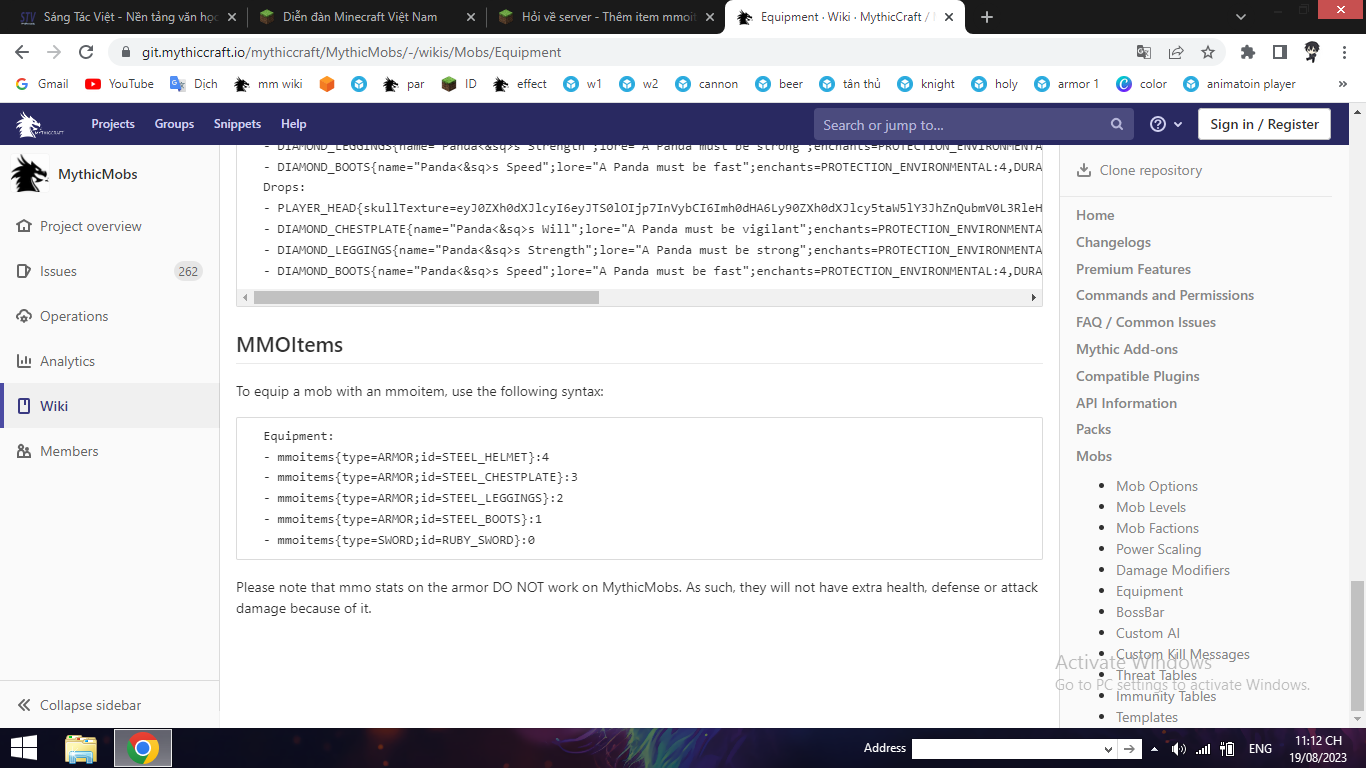This screenshot has height=768, width=1366.
Task: Expand the taskbar Address dropdown arrow
Action: pyautogui.click(x=1108, y=749)
